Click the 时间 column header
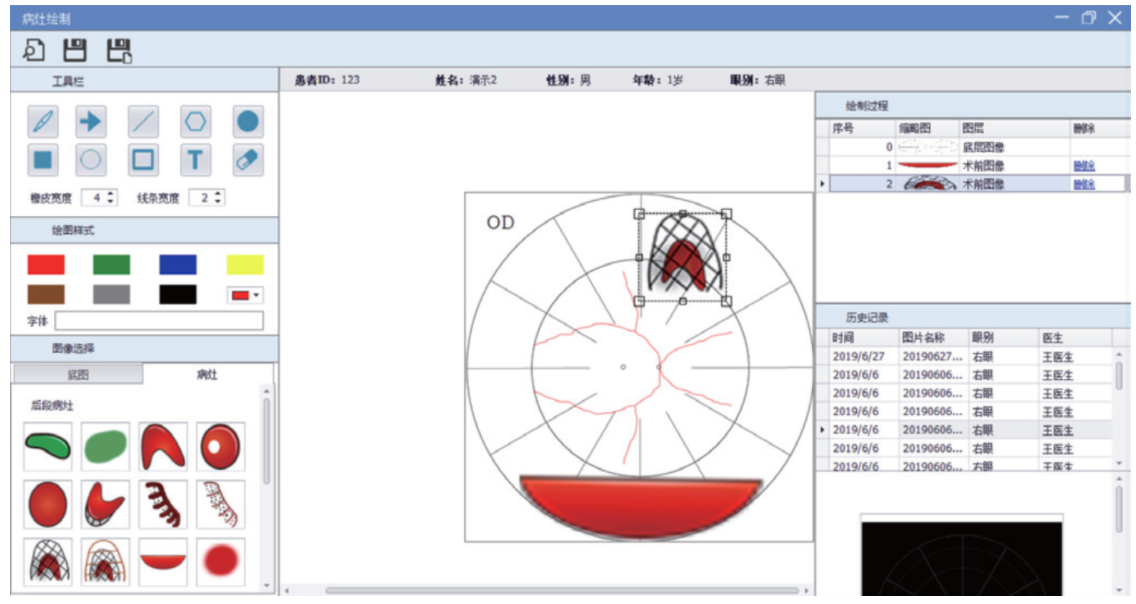The image size is (1136, 604). [x=862, y=337]
